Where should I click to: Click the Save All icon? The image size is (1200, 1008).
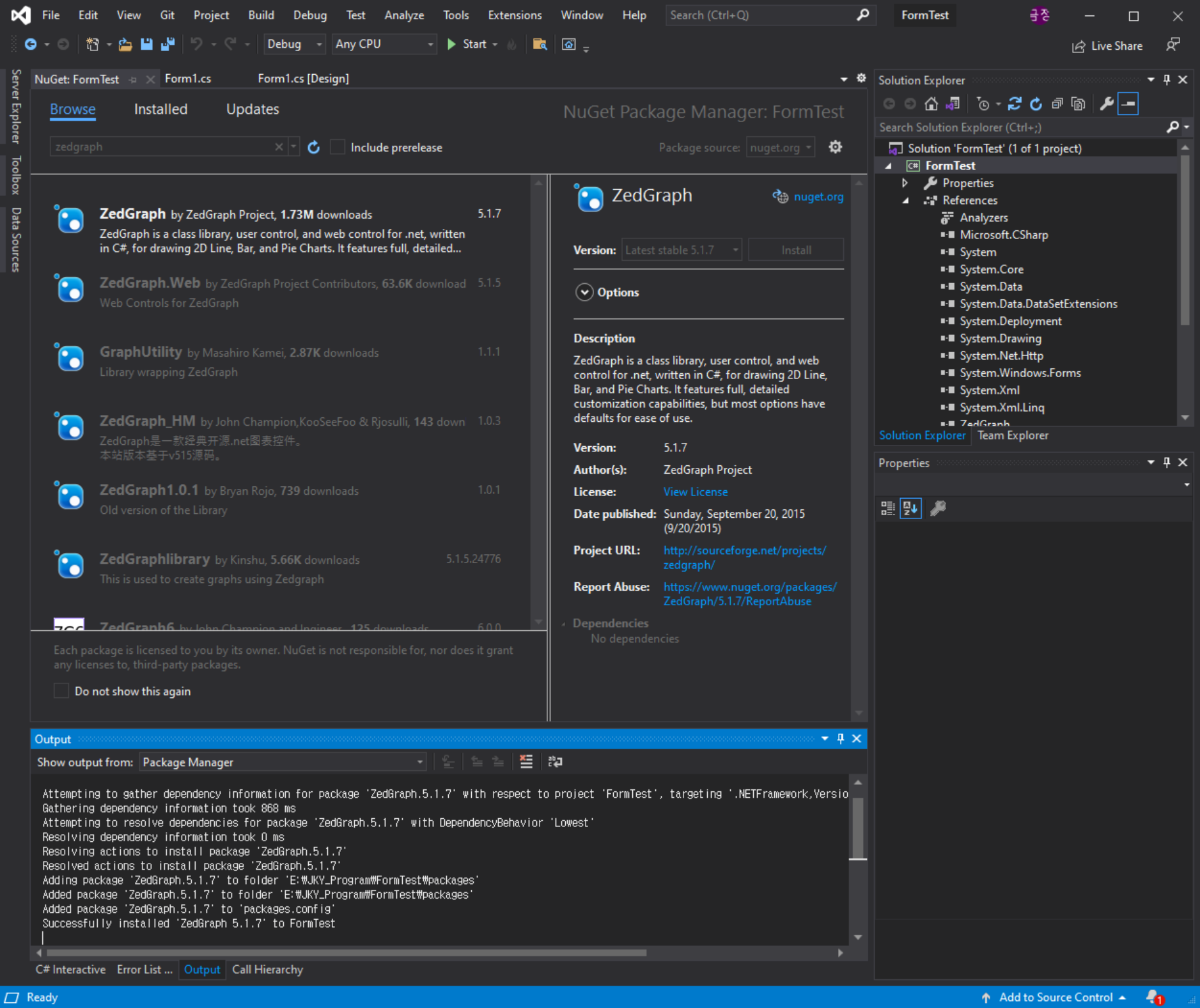[168, 44]
